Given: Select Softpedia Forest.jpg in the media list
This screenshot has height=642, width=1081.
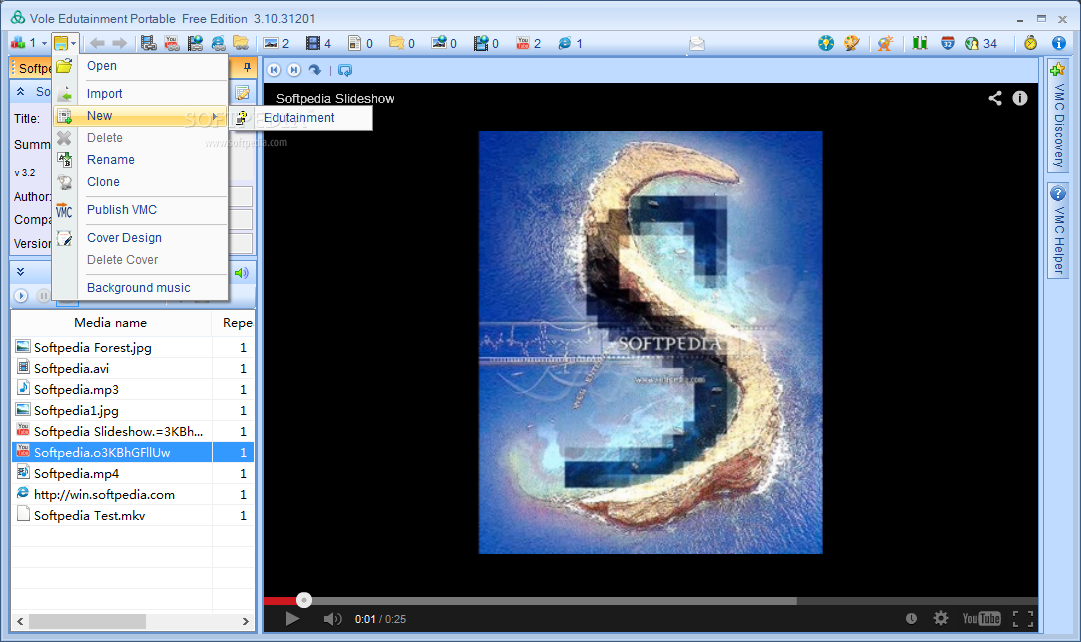Looking at the screenshot, I should tap(92, 348).
